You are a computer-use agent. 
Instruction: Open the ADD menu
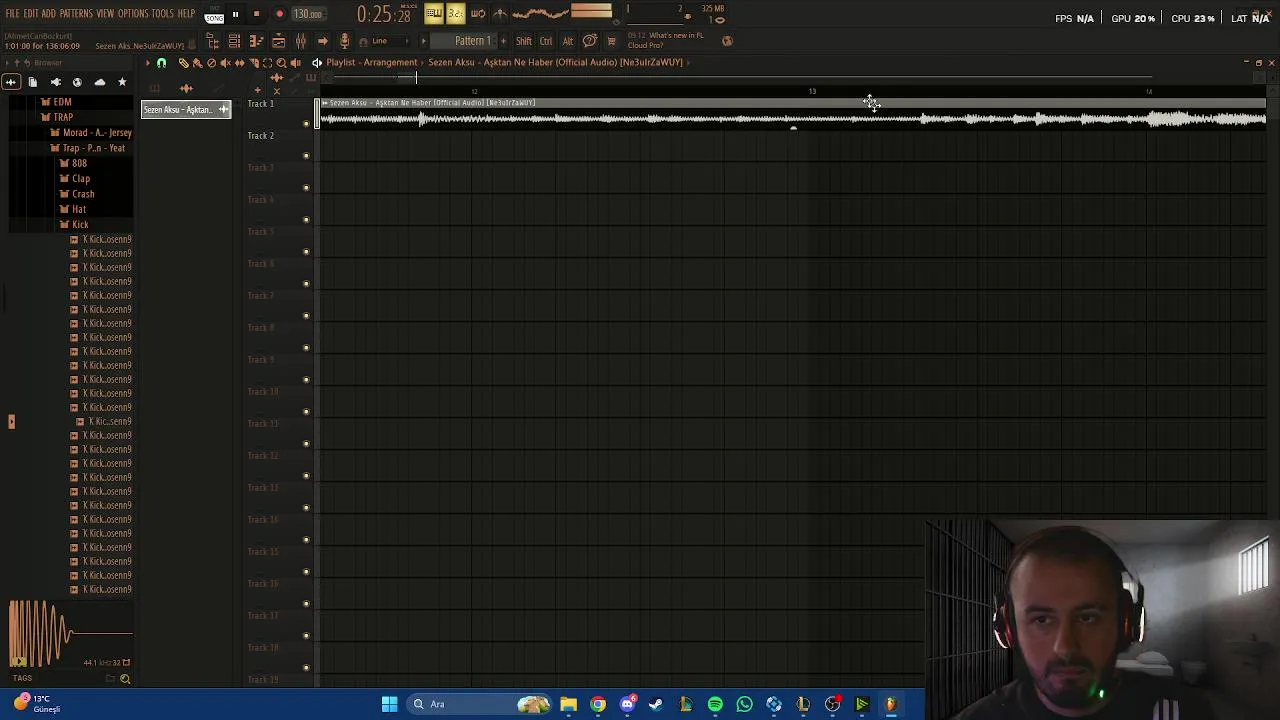tap(48, 14)
